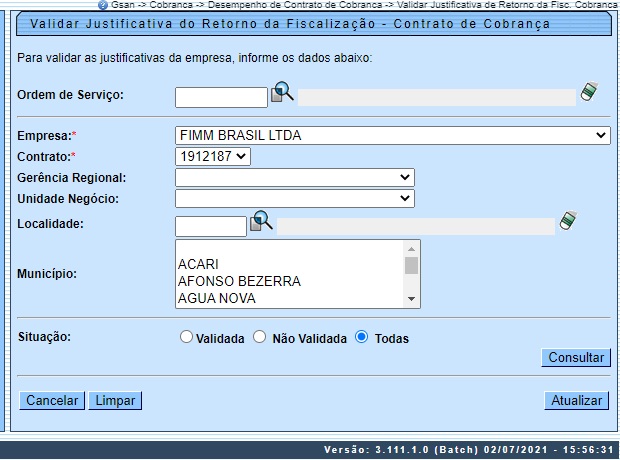Open the help icon beside the Gsan breadcrumb

coord(103,5)
